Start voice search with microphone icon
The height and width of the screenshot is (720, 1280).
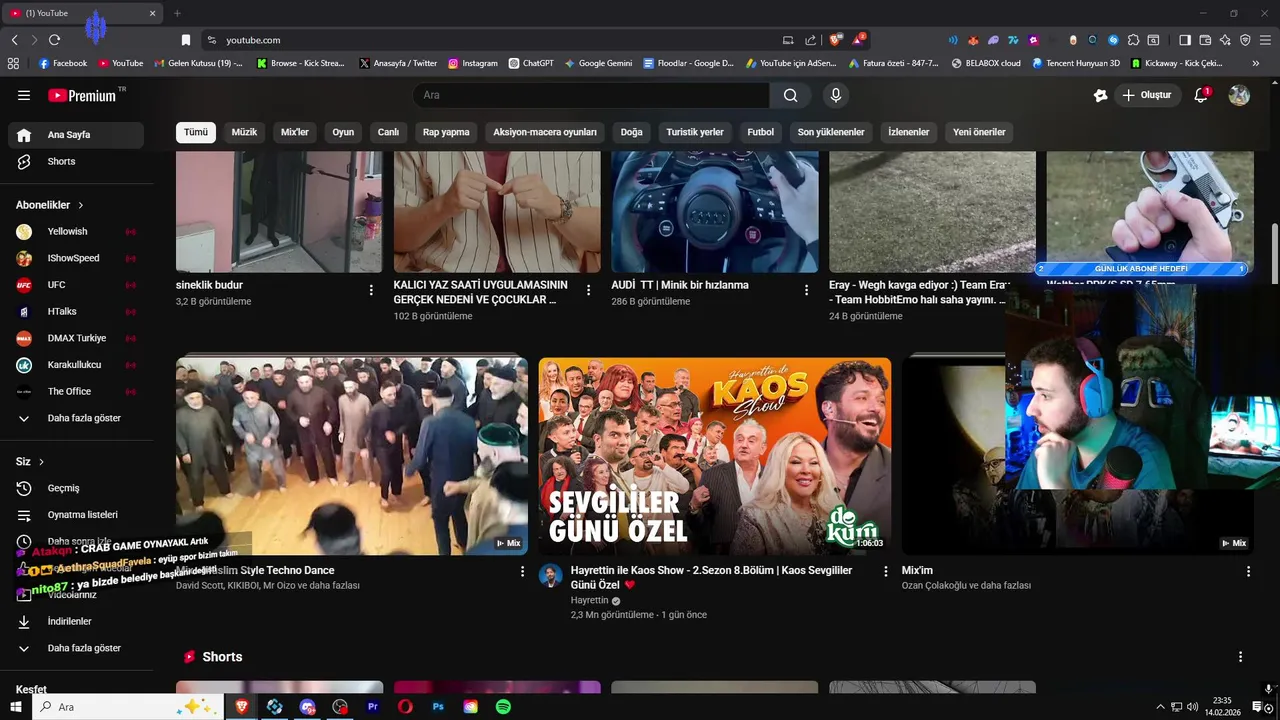tap(836, 95)
